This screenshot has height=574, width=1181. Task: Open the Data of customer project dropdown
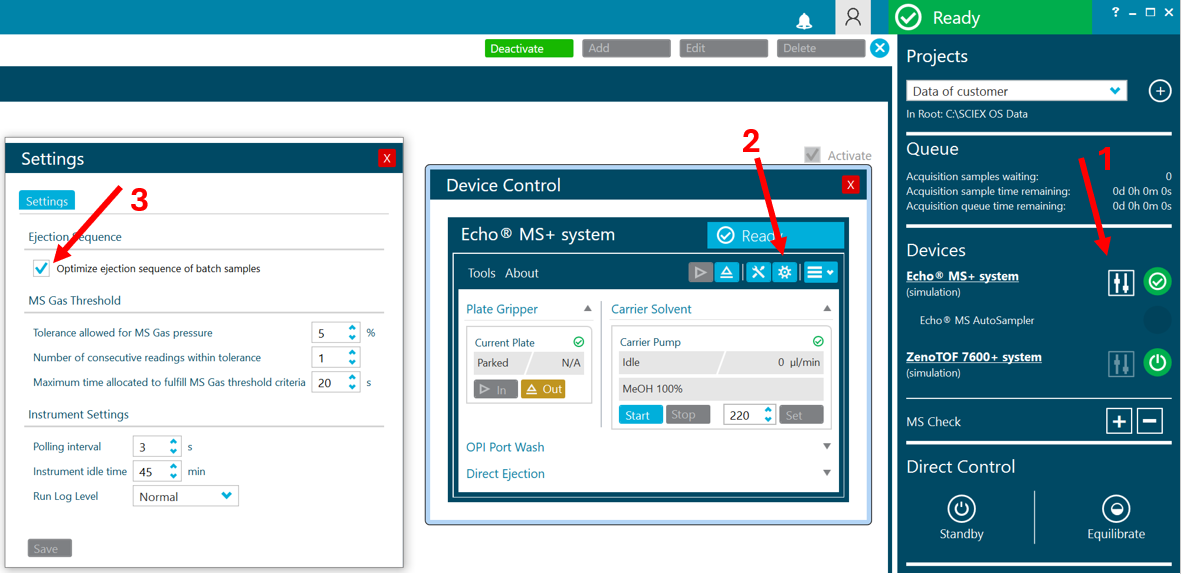point(1016,91)
